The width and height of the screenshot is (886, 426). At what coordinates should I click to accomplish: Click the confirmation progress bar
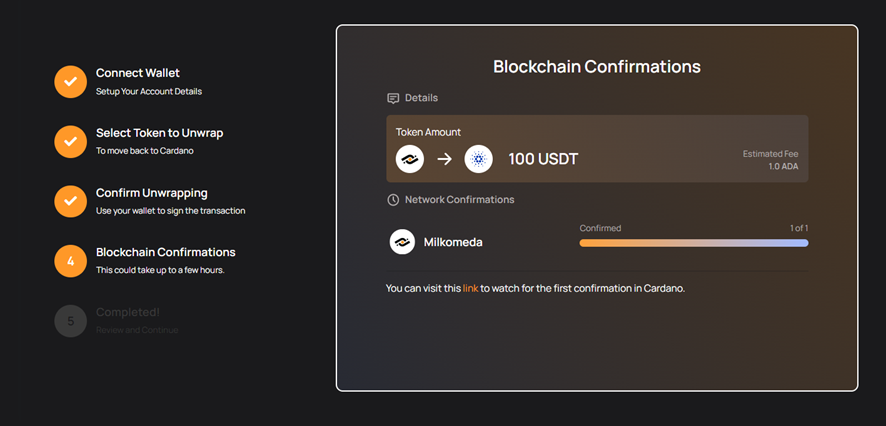coord(693,242)
